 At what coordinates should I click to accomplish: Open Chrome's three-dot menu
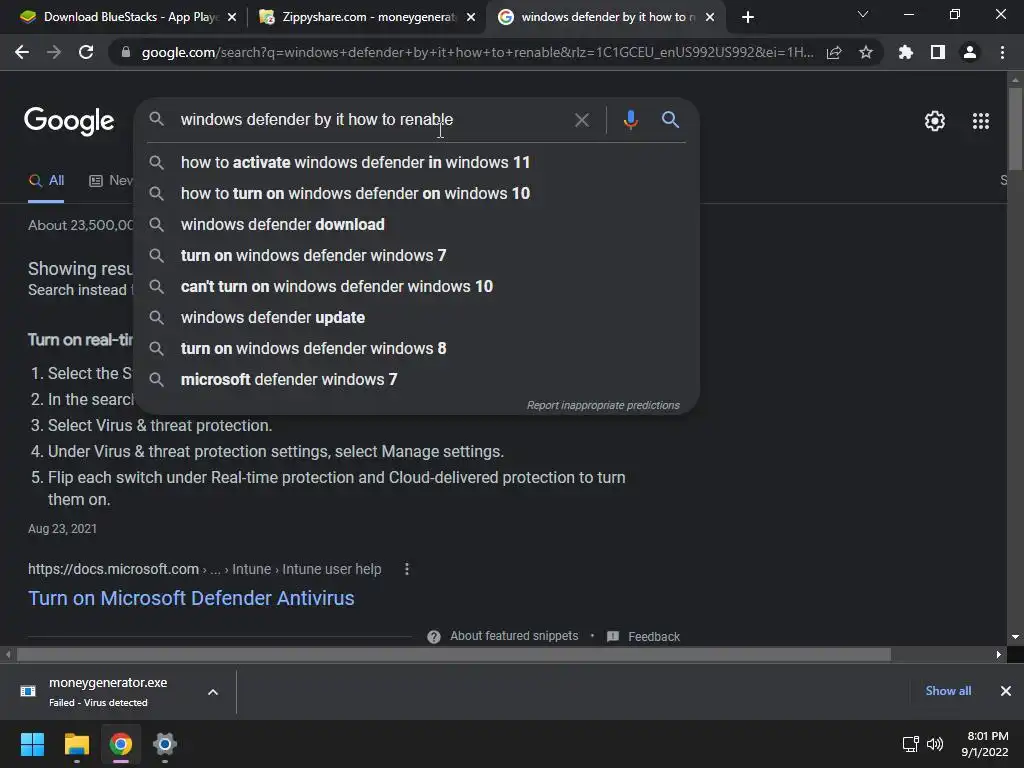point(1002,52)
